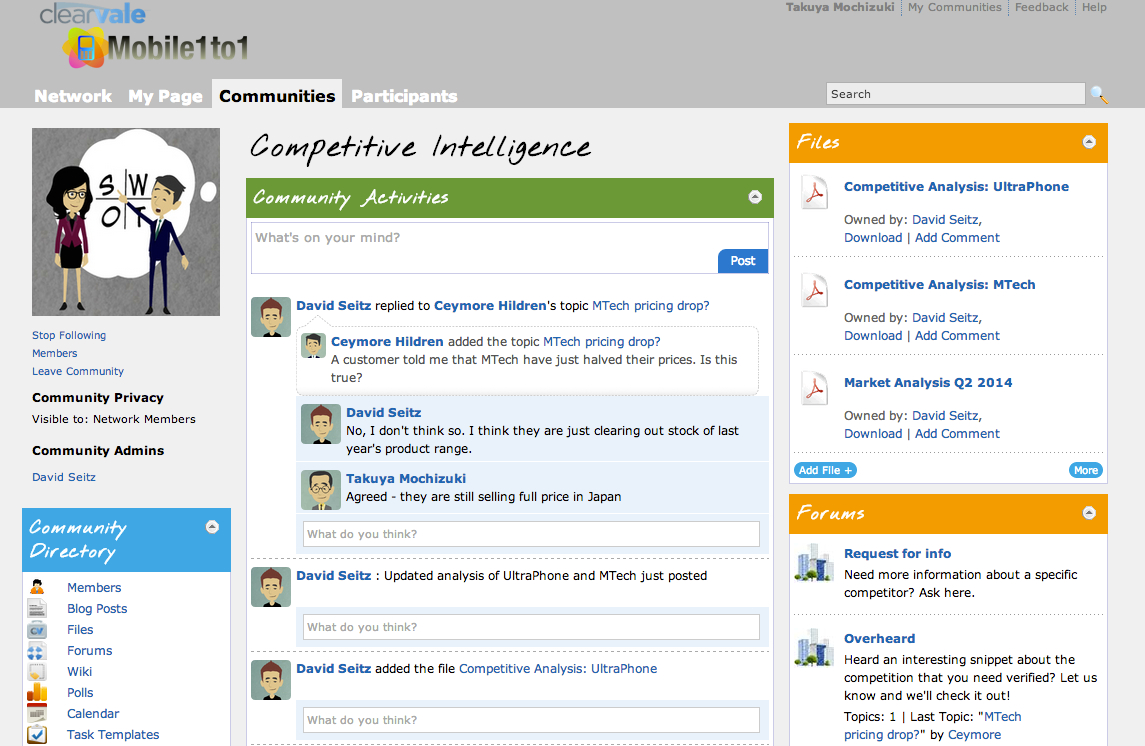Click the More button in Files

coord(1085,470)
